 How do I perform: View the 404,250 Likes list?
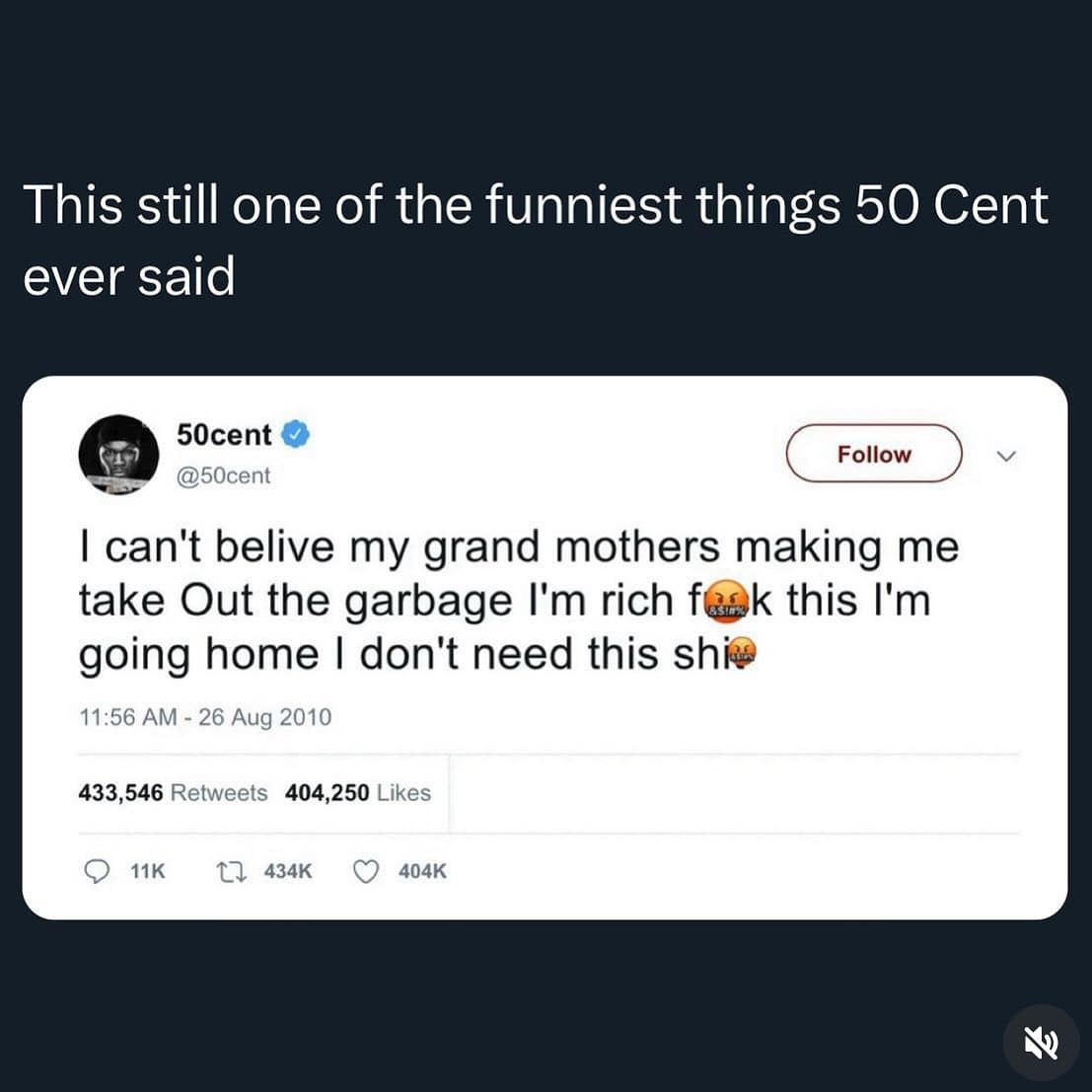click(x=357, y=793)
